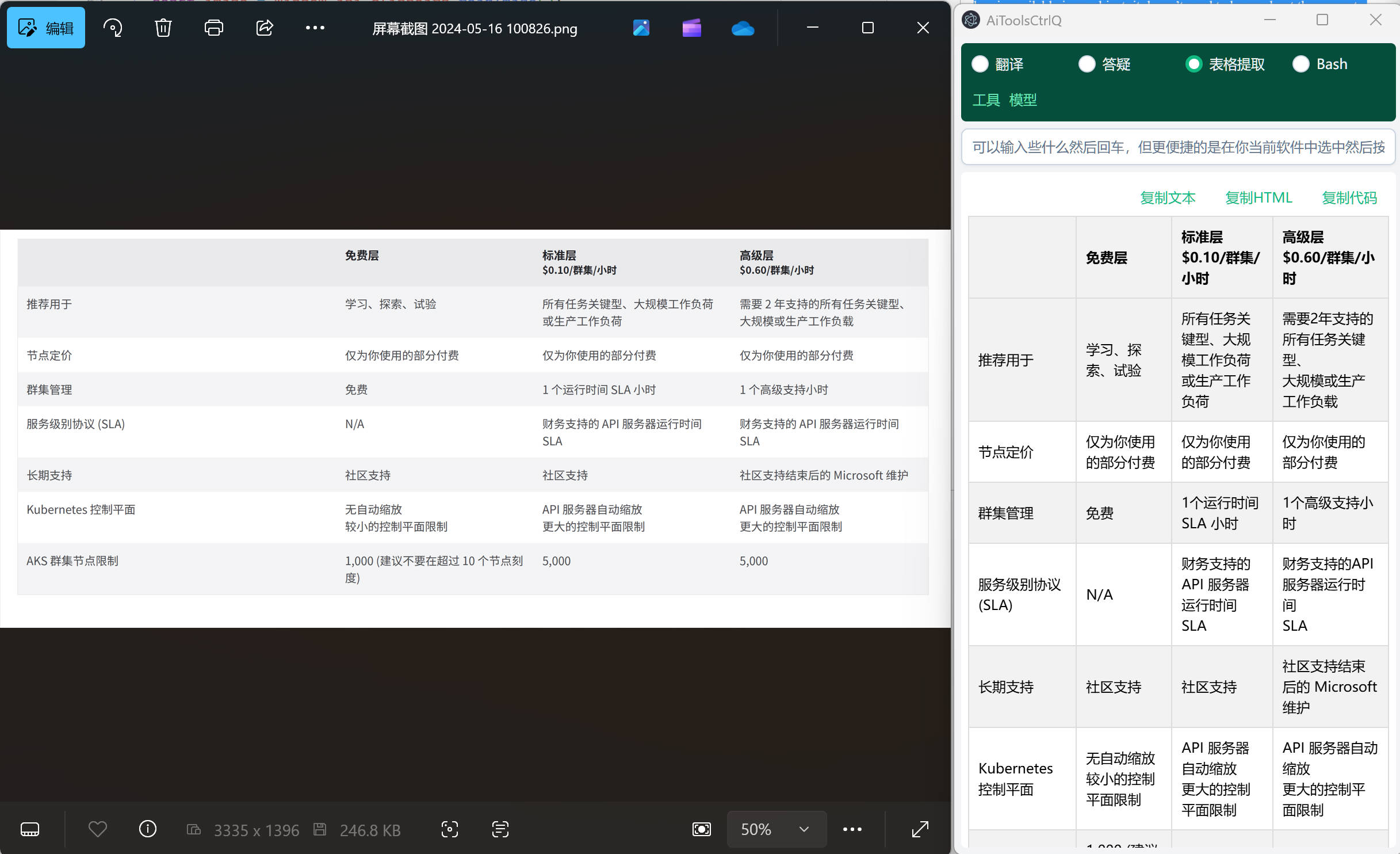Expand the 50% zoom level dropdown
Screen dimensions: 1400x854
[776, 829]
